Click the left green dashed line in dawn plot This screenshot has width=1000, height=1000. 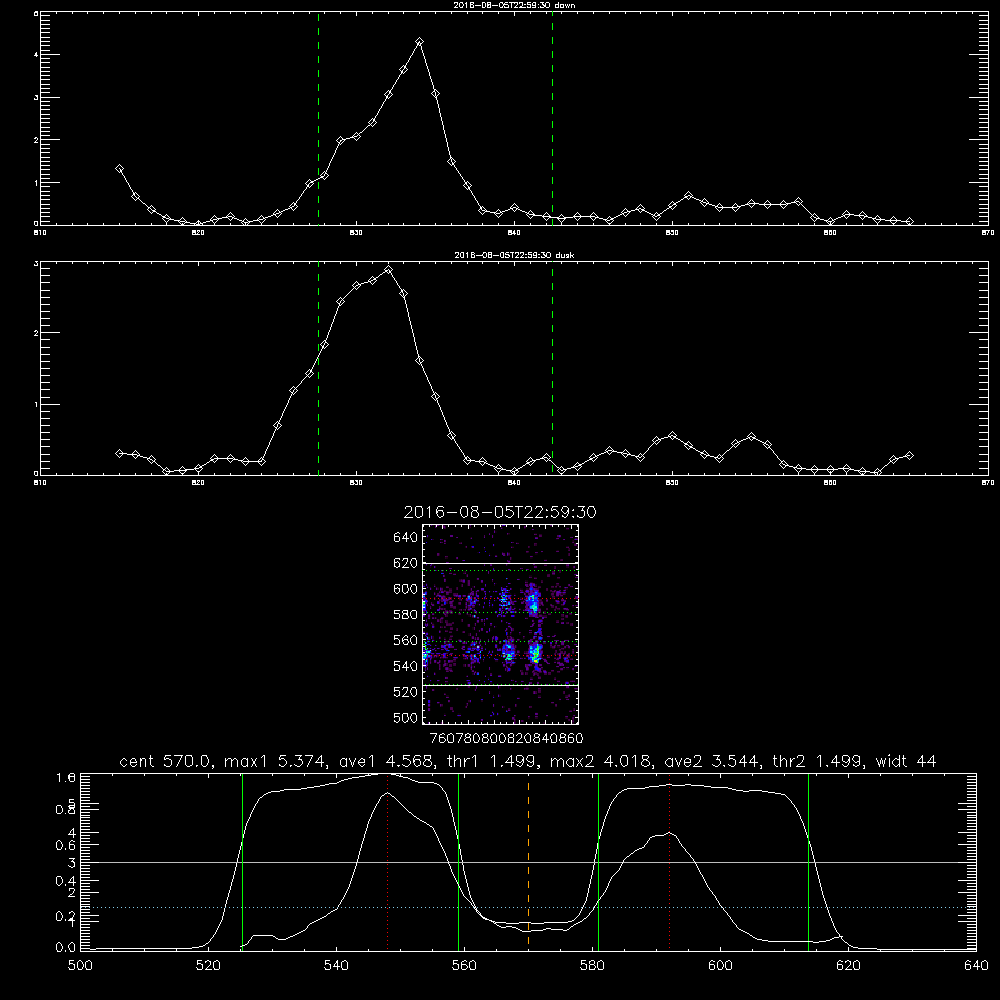click(x=318, y=118)
